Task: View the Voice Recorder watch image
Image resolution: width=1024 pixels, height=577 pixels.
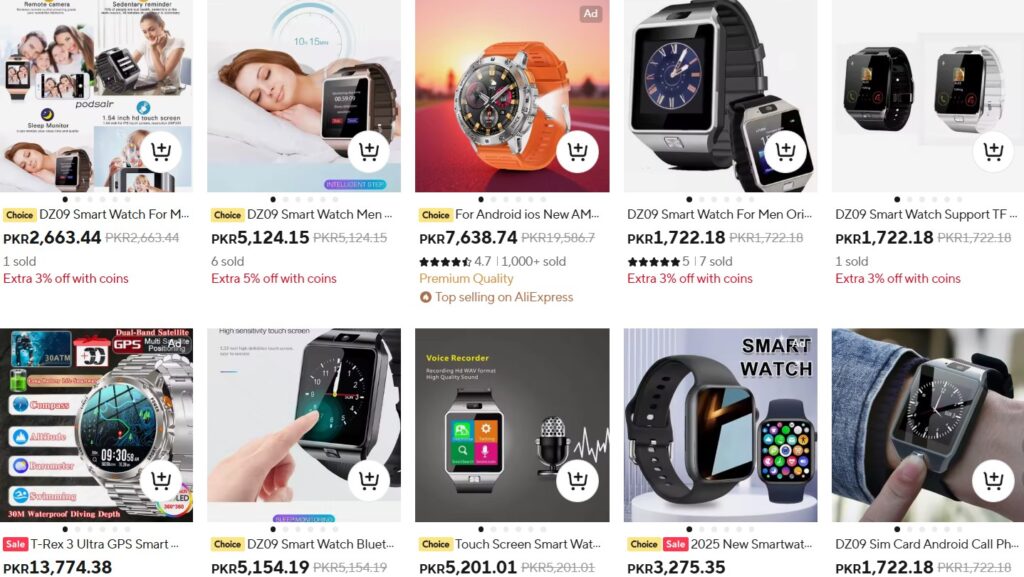Action: point(512,425)
